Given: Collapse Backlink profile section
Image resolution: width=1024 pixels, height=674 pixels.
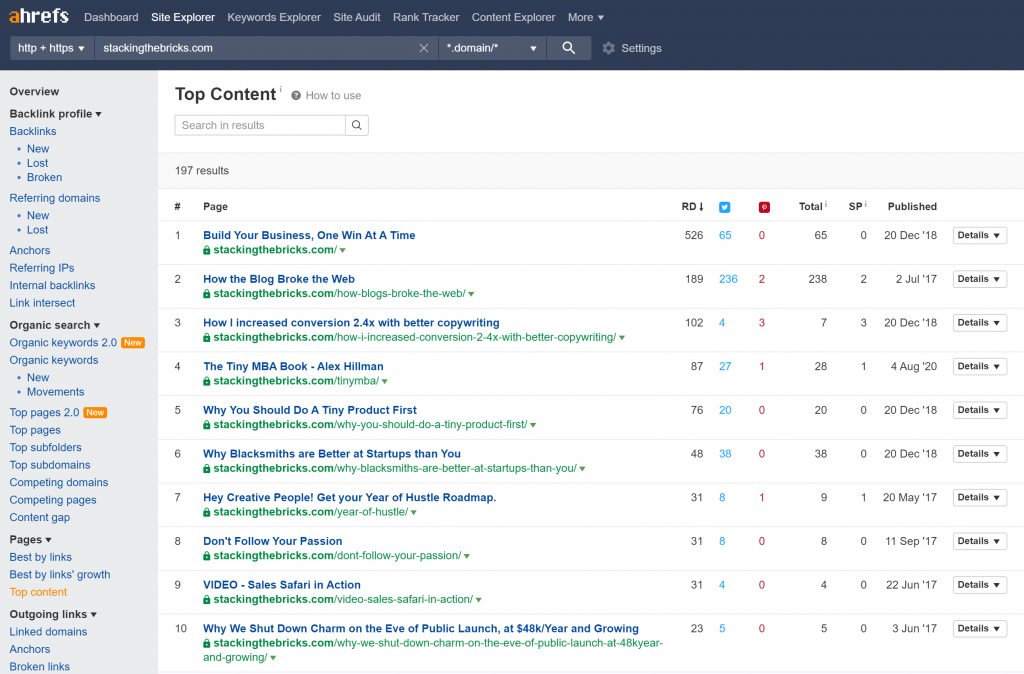Looking at the screenshot, I should [x=56, y=114].
